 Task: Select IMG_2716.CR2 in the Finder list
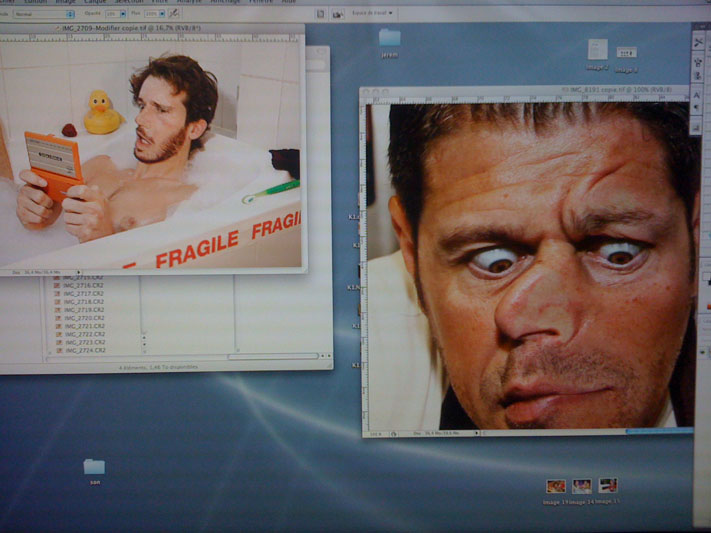coord(79,286)
